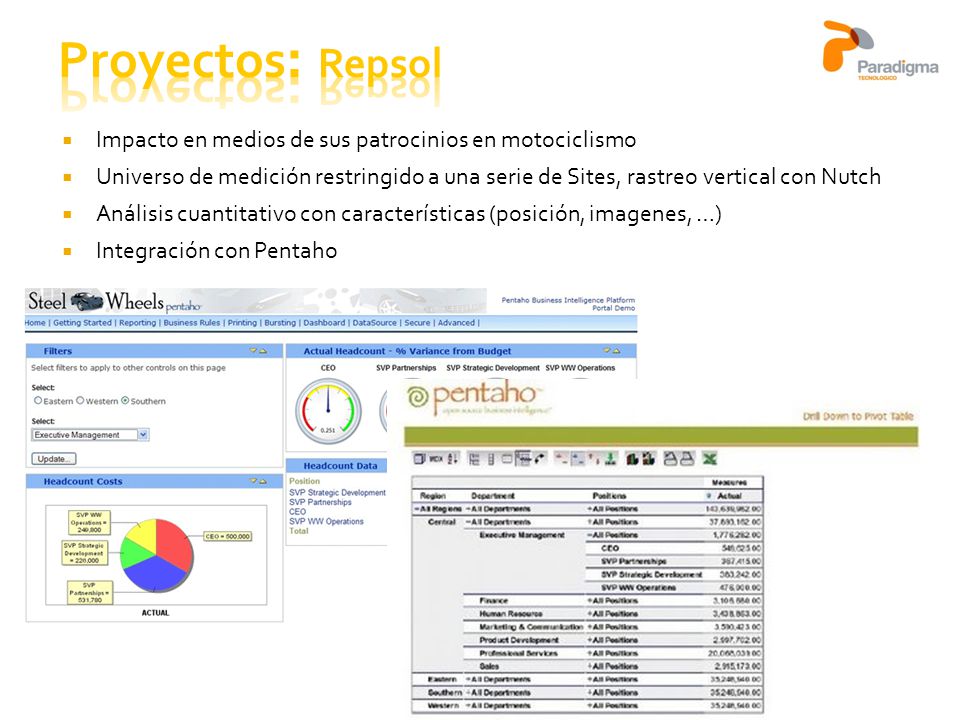Open the Printing menu
The height and width of the screenshot is (720, 960).
(242, 323)
